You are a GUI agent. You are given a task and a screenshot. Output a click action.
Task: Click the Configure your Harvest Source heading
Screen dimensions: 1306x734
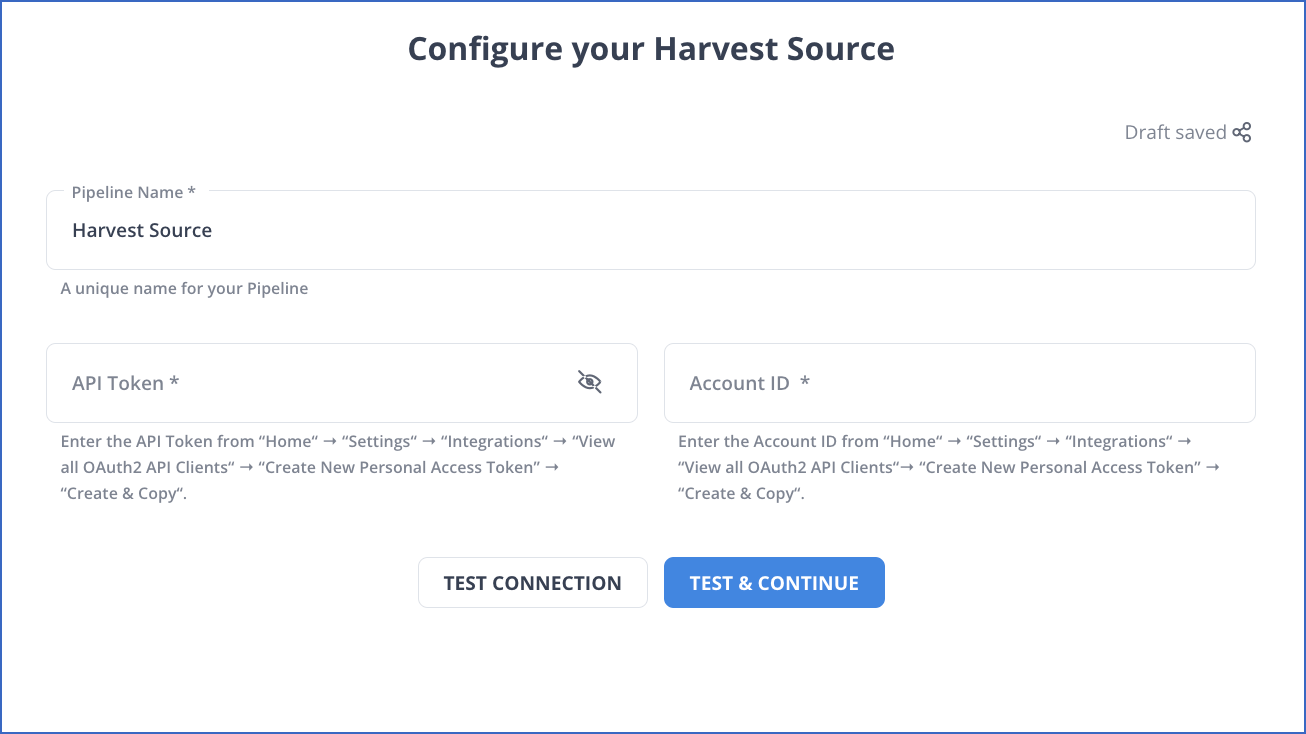651,48
